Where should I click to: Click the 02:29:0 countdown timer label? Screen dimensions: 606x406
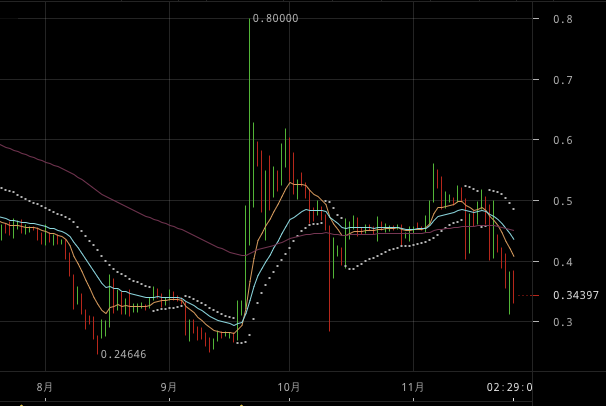(509, 387)
